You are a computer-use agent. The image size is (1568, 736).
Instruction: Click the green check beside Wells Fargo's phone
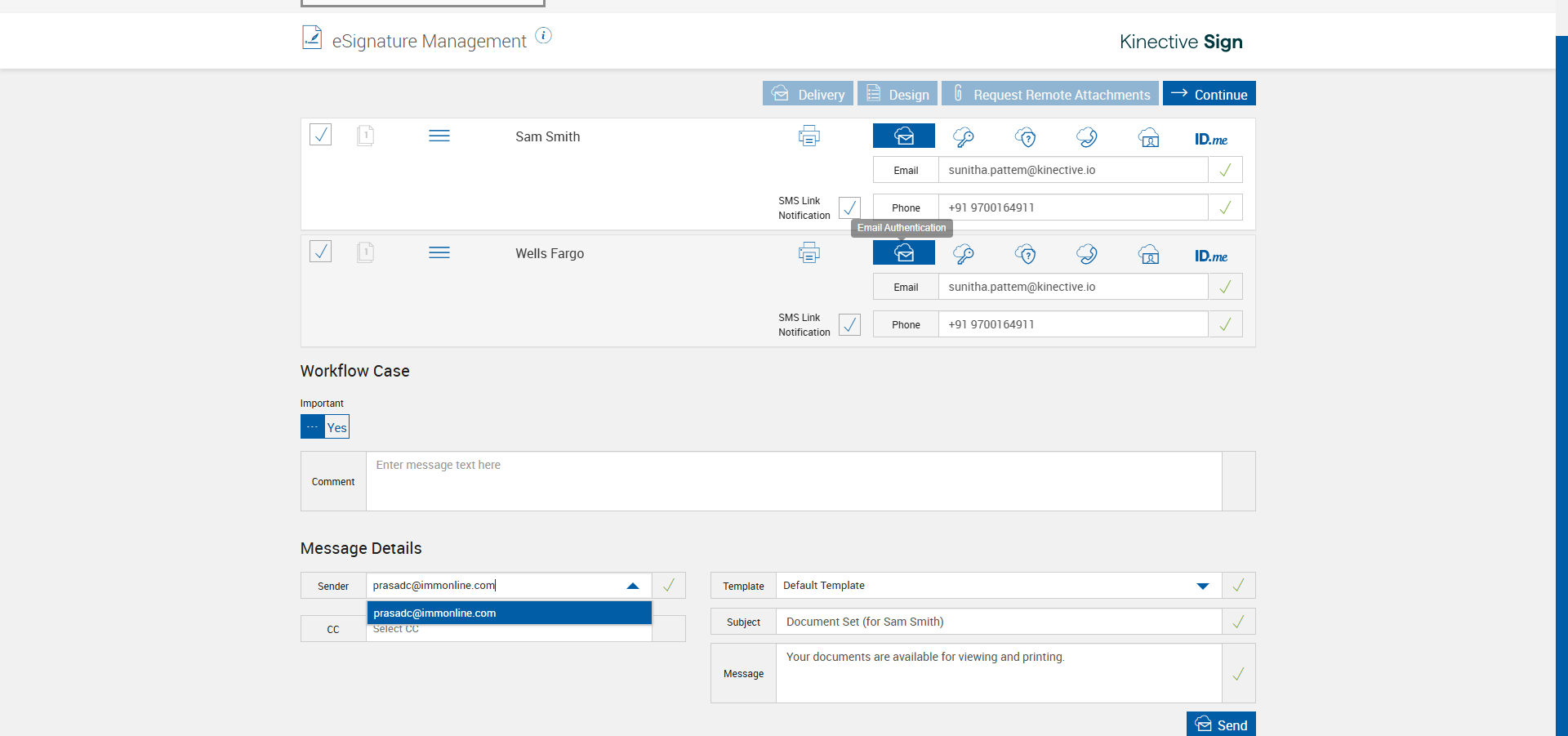click(1225, 324)
